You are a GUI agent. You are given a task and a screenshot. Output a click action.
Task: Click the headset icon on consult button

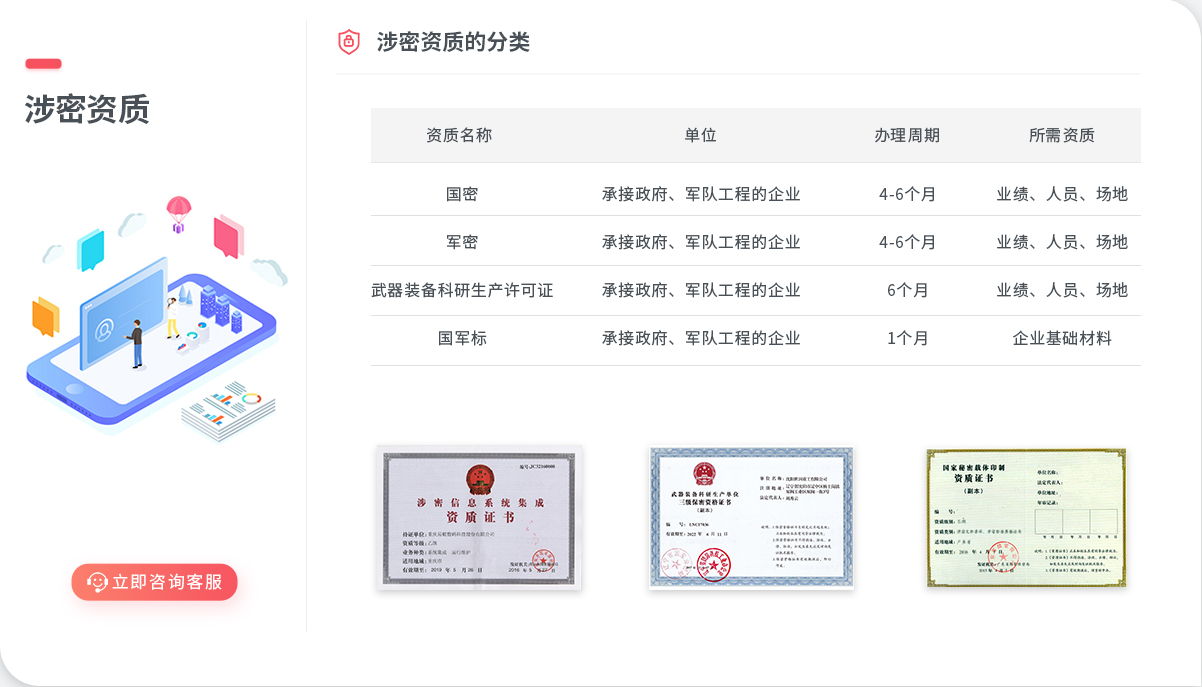[x=96, y=582]
